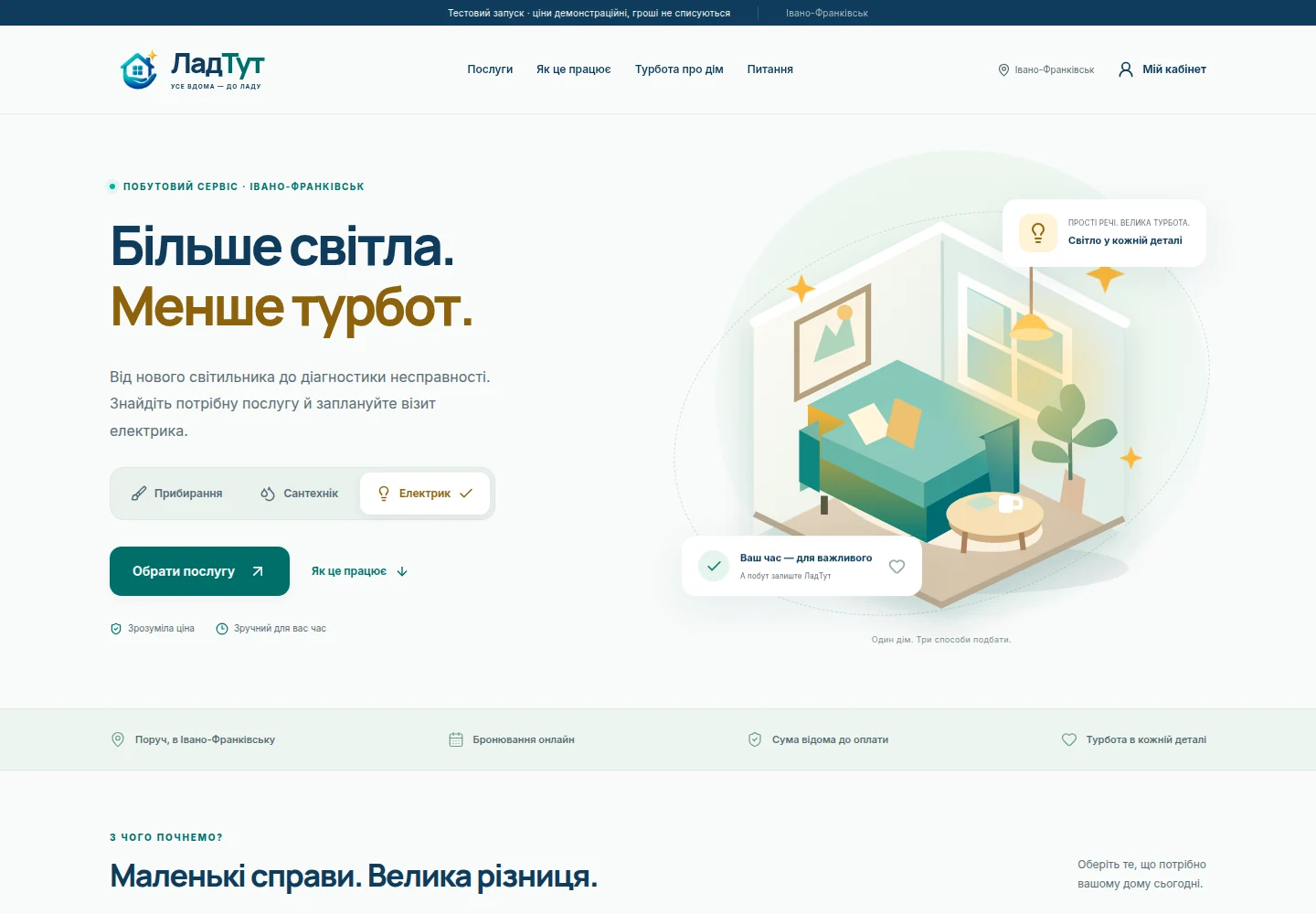Click the shield icon next to Зрозуміла ціна
The height and width of the screenshot is (914, 1316).
click(x=116, y=629)
